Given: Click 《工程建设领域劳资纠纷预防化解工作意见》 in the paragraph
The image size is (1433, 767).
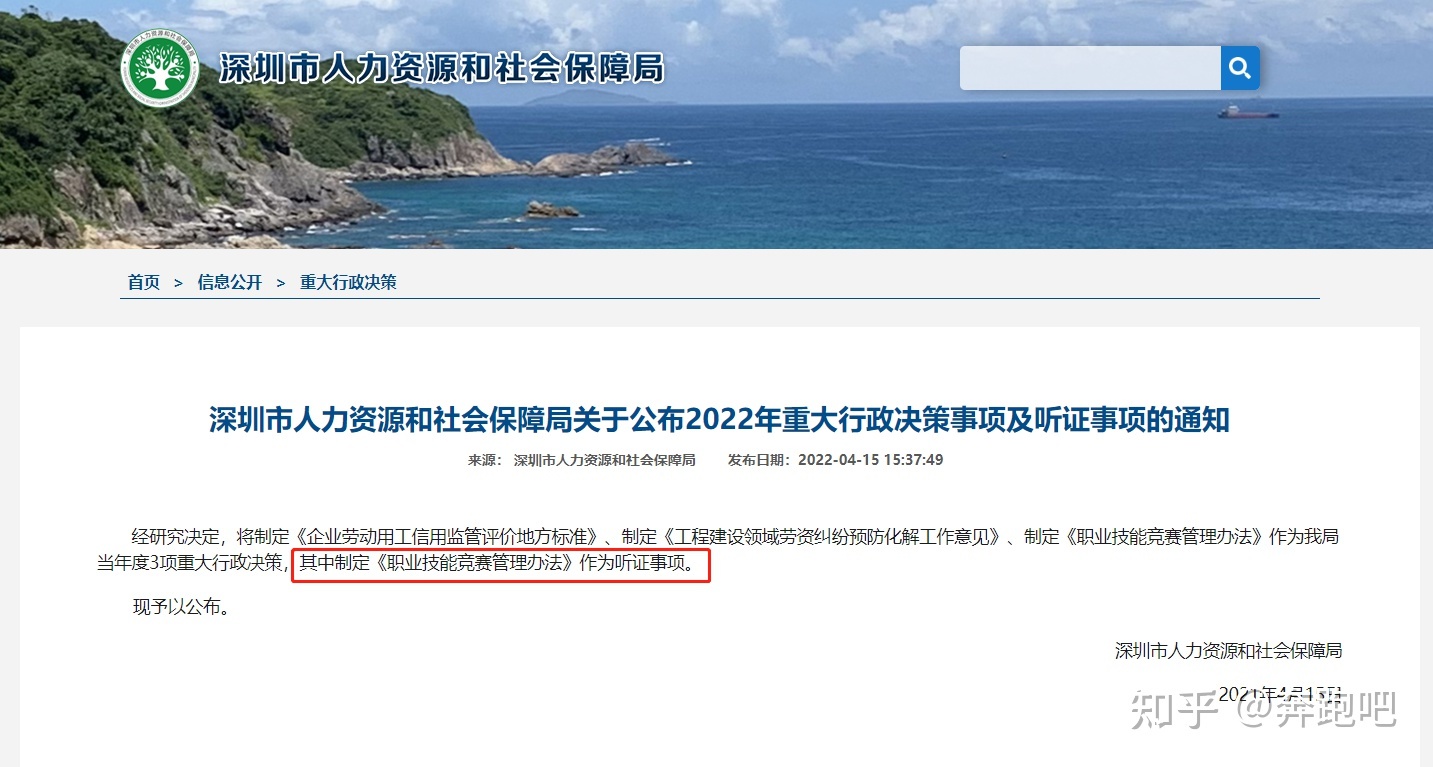Looking at the screenshot, I should click(836, 536).
